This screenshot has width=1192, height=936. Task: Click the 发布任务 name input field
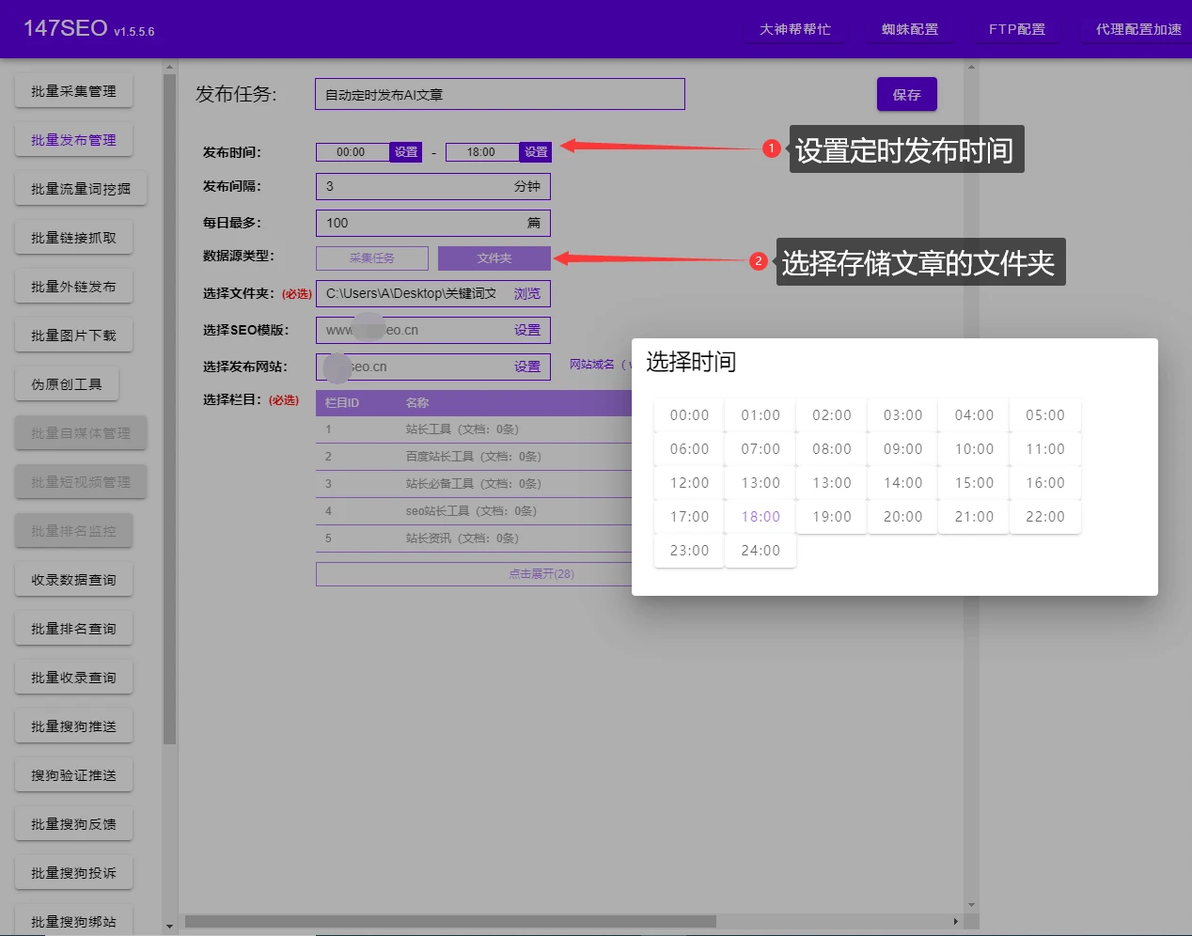(x=499, y=95)
